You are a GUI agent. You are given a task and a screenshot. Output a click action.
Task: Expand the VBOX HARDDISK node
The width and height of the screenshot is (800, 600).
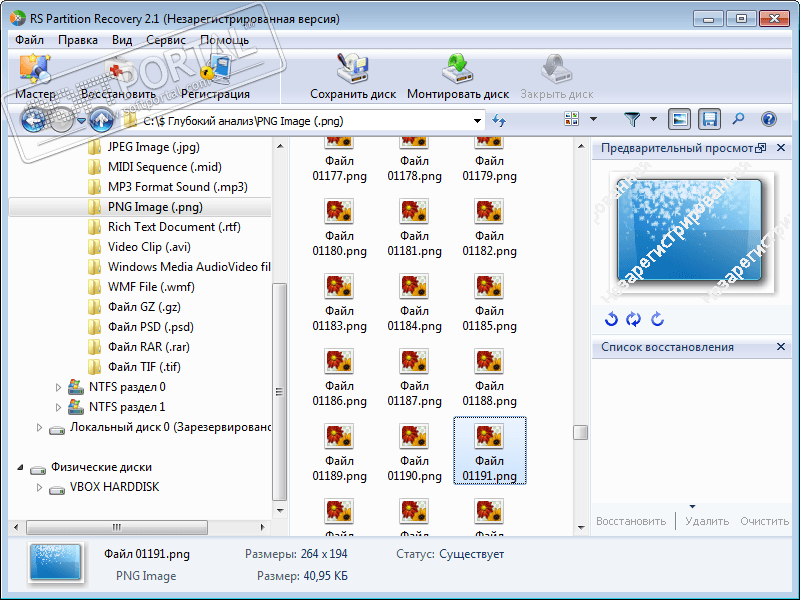(x=39, y=487)
